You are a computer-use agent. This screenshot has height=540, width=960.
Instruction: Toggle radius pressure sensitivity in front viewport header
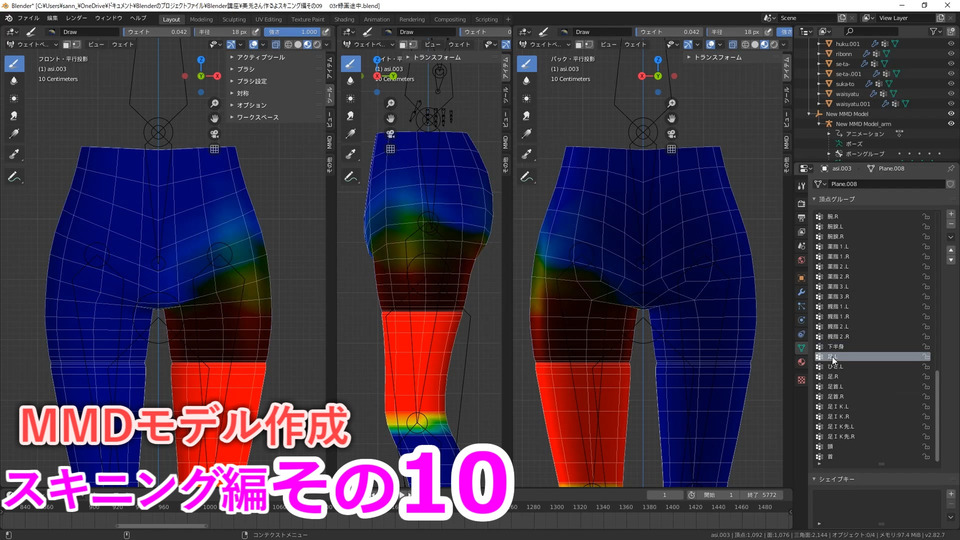coord(256,32)
